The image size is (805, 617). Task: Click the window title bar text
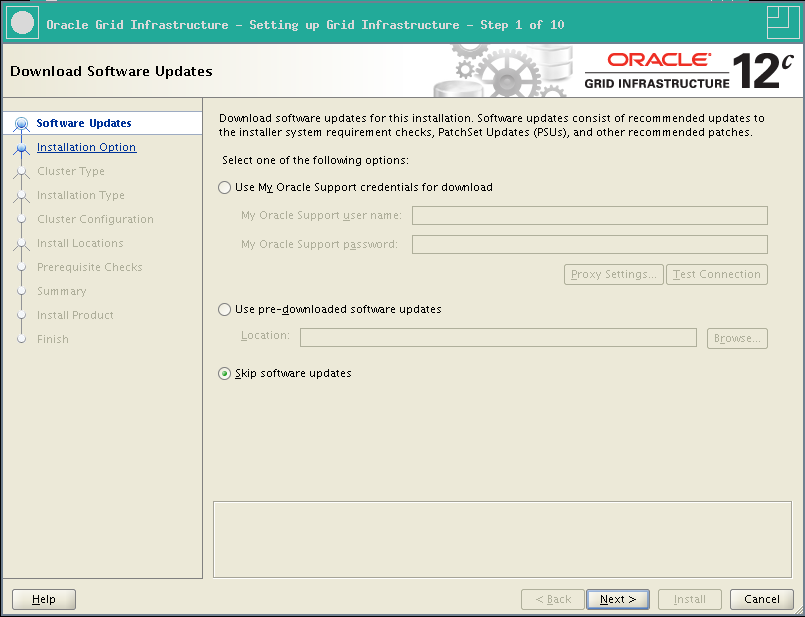click(305, 25)
